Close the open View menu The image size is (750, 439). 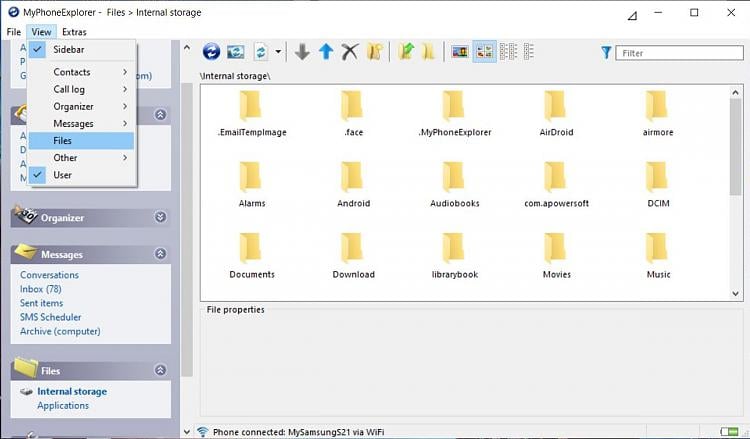pyautogui.click(x=41, y=32)
